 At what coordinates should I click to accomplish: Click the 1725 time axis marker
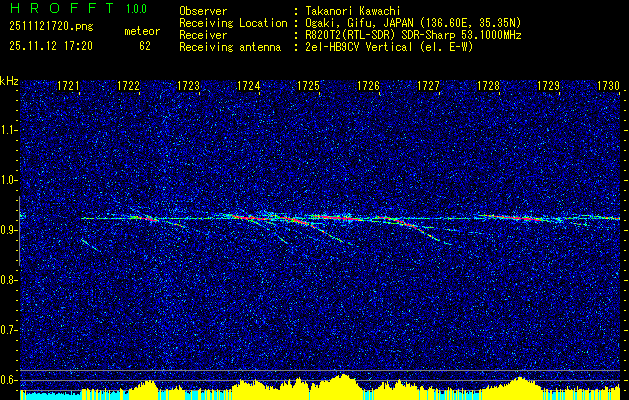point(308,86)
